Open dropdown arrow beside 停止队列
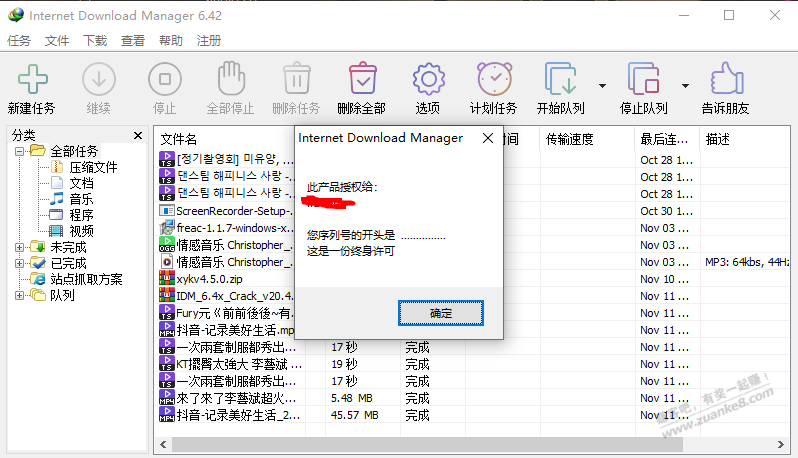798x458 pixels. coord(684,86)
